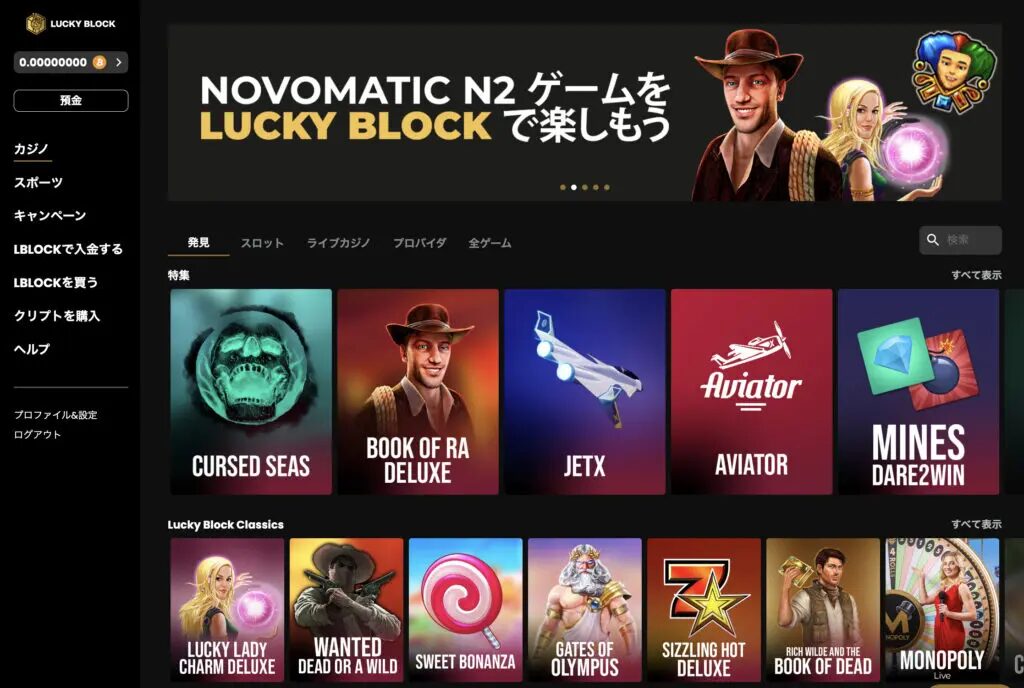
Task: Open the JetX game tile
Action: click(584, 392)
